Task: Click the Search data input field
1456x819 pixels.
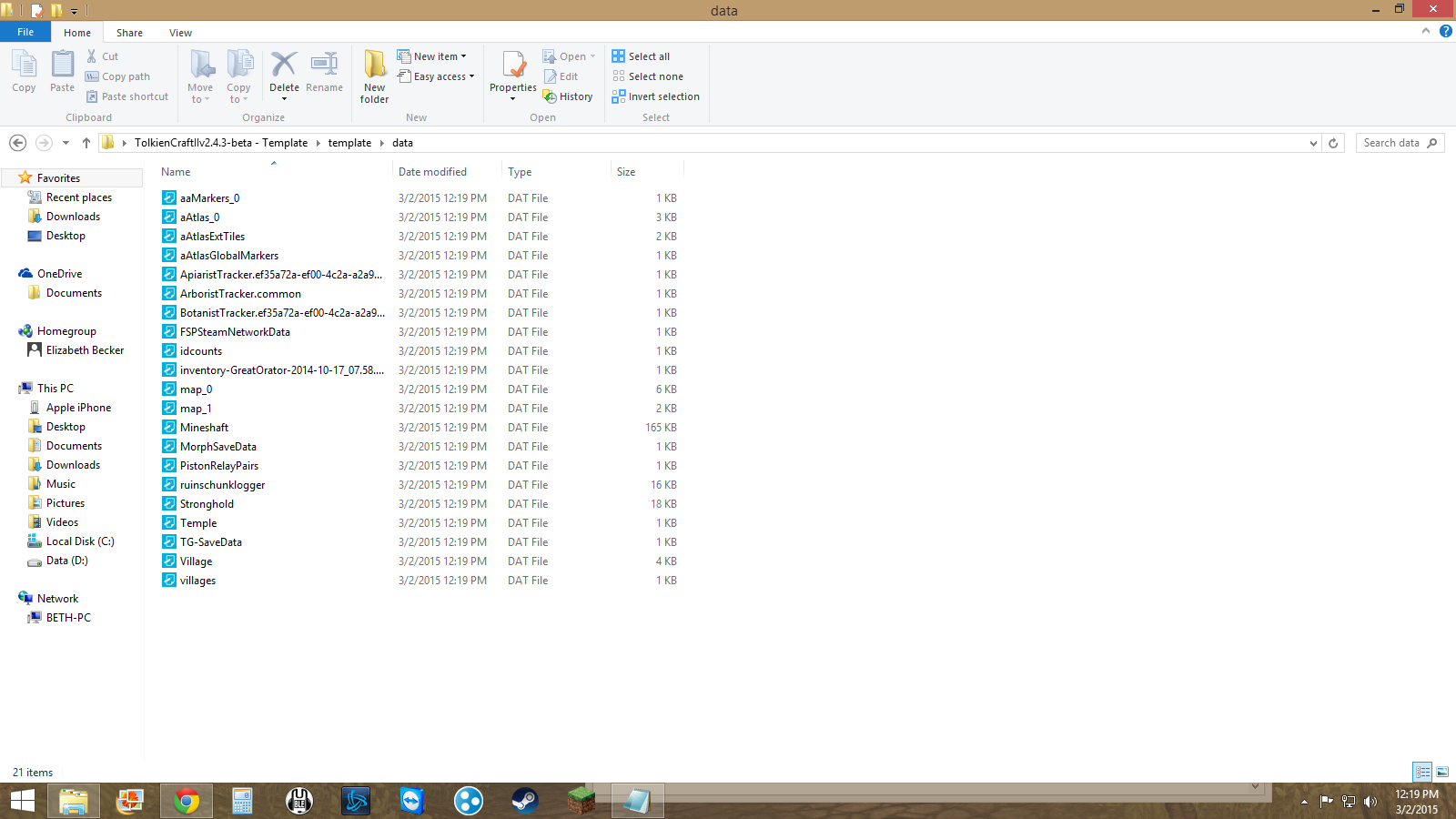Action: click(x=1390, y=143)
